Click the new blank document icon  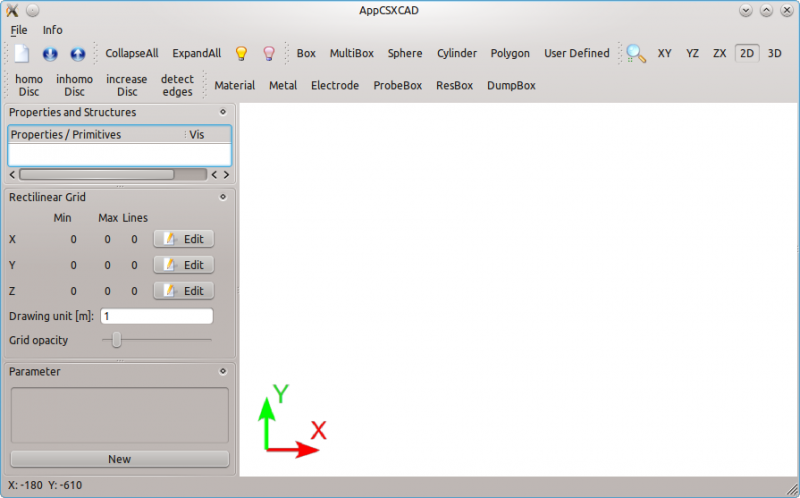coord(22,54)
